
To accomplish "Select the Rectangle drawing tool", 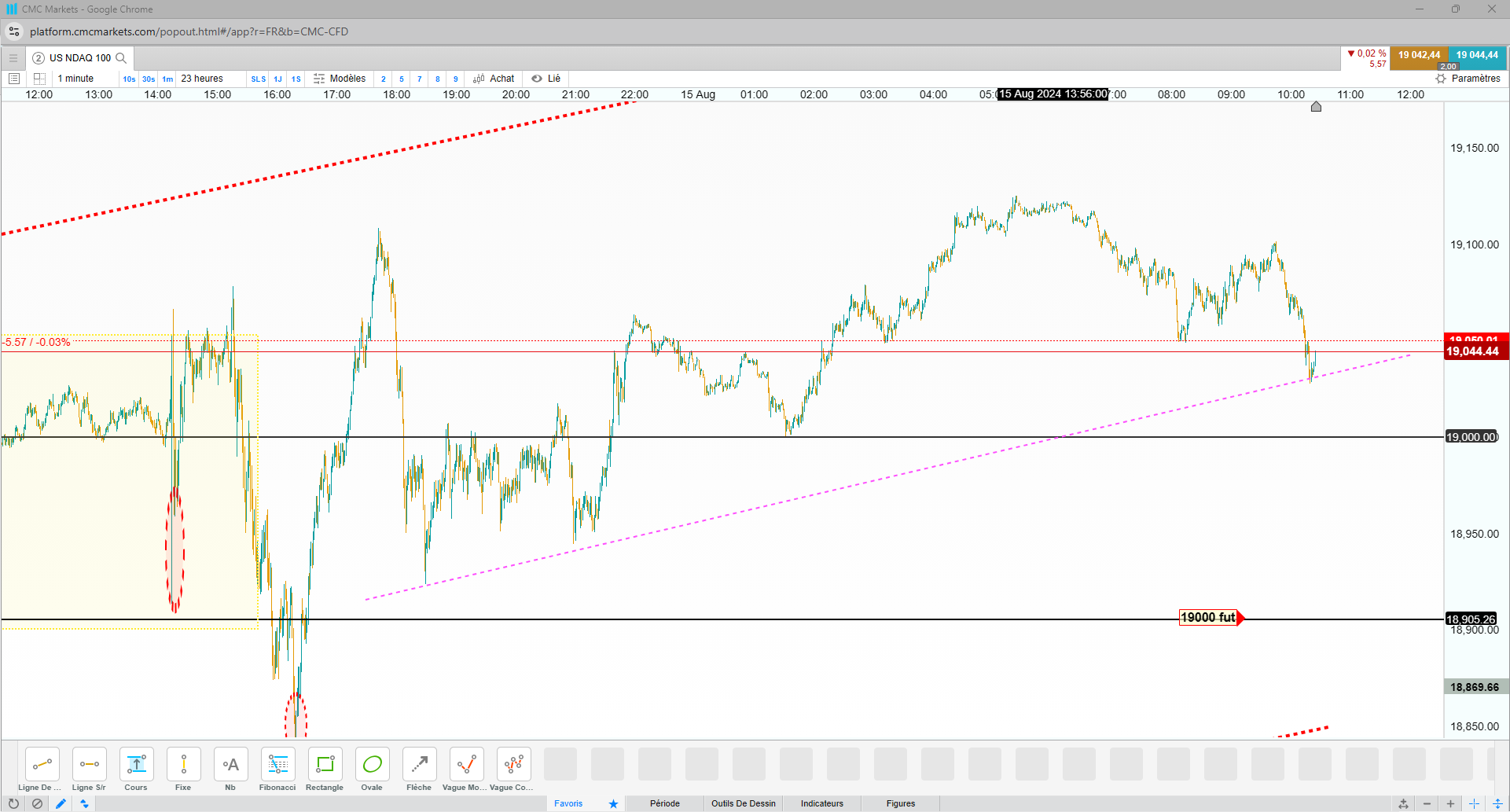I will (x=325, y=770).
